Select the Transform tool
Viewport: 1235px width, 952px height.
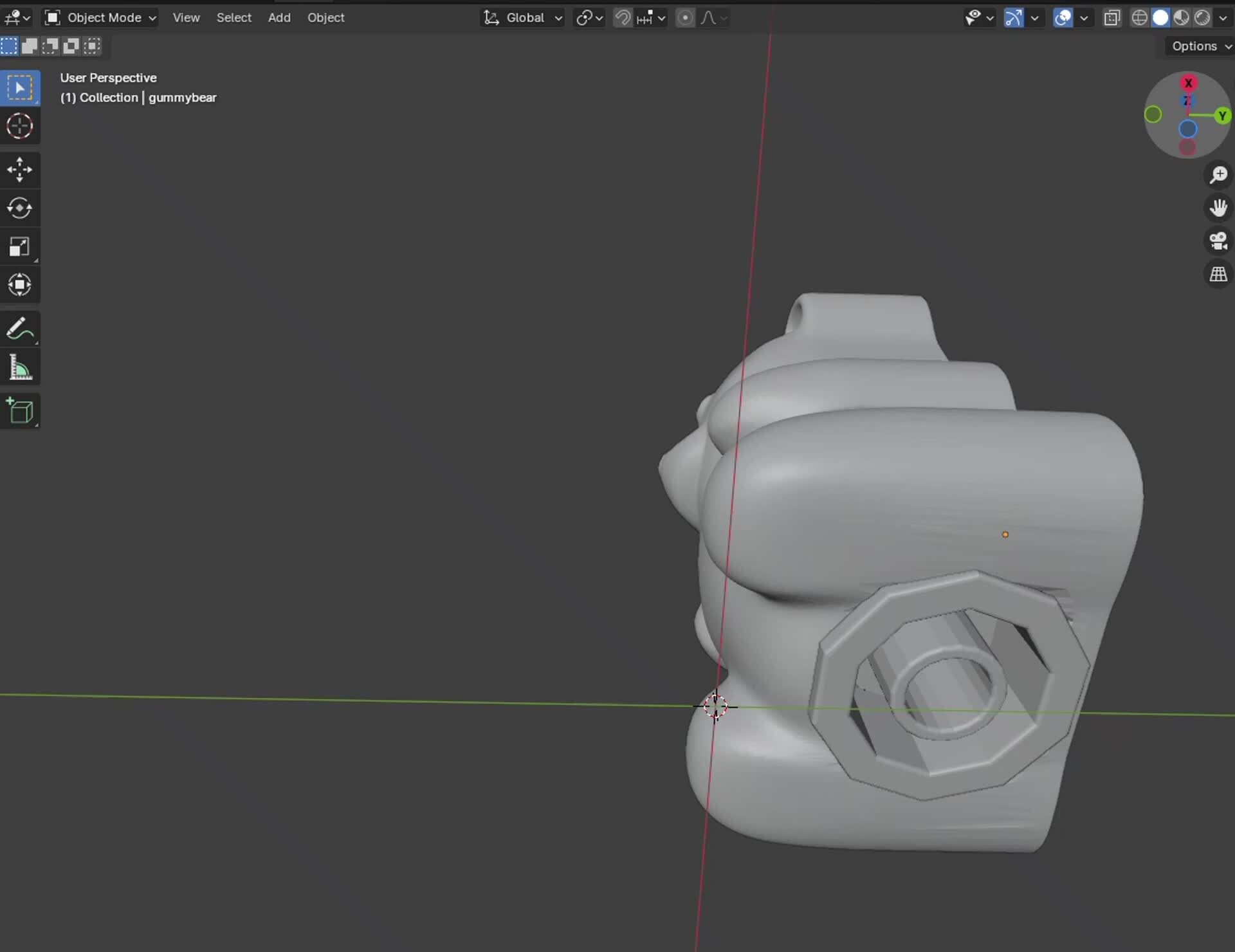(x=20, y=285)
